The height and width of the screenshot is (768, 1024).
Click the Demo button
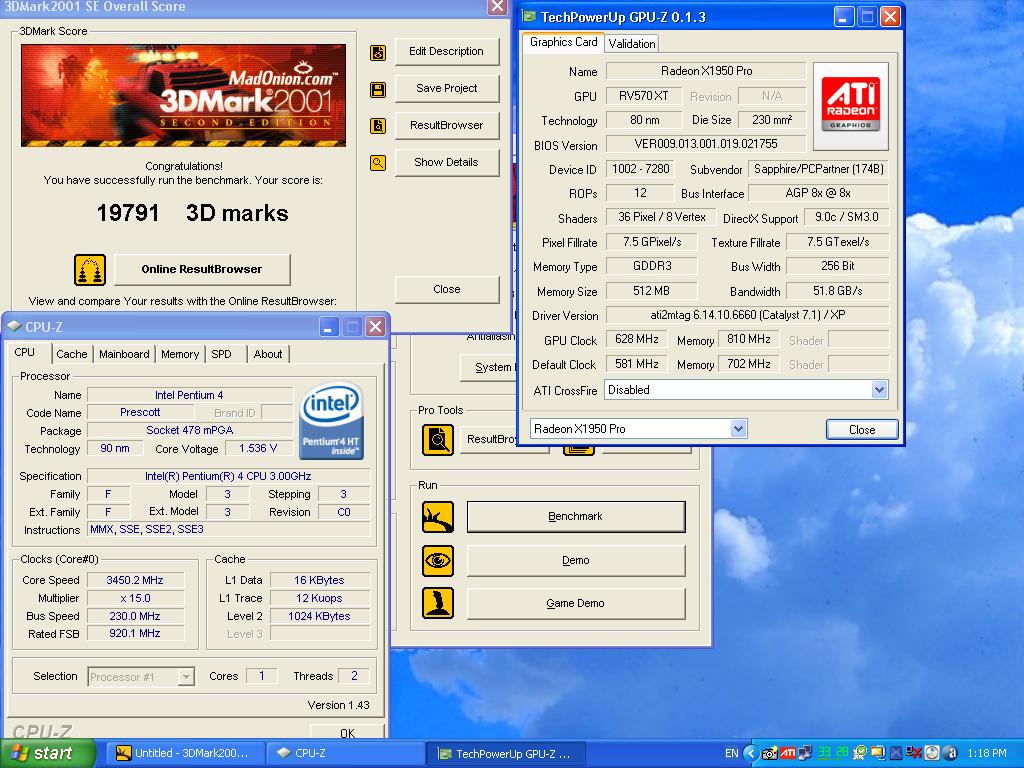pos(576,560)
